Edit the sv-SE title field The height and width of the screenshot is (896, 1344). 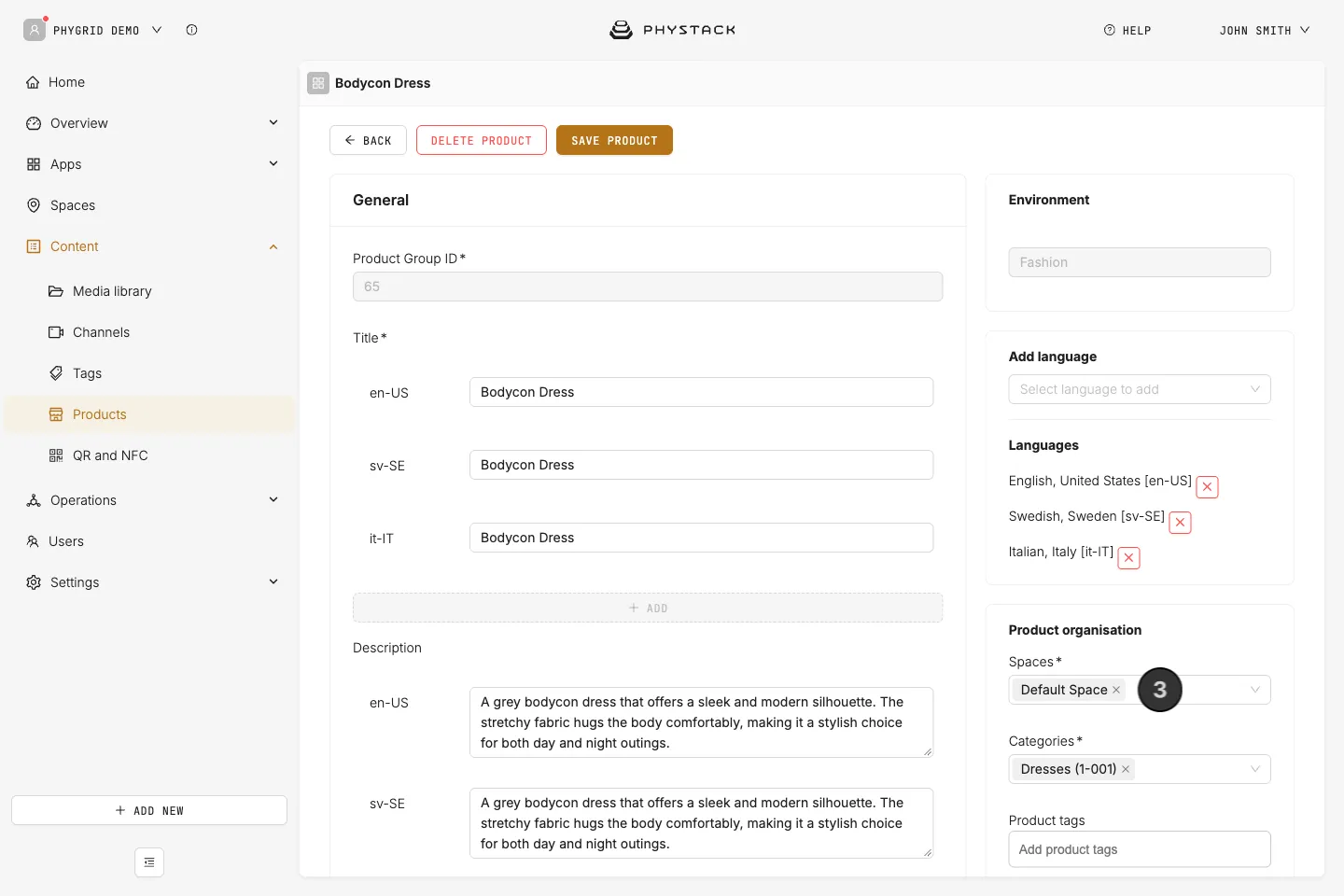(701, 465)
